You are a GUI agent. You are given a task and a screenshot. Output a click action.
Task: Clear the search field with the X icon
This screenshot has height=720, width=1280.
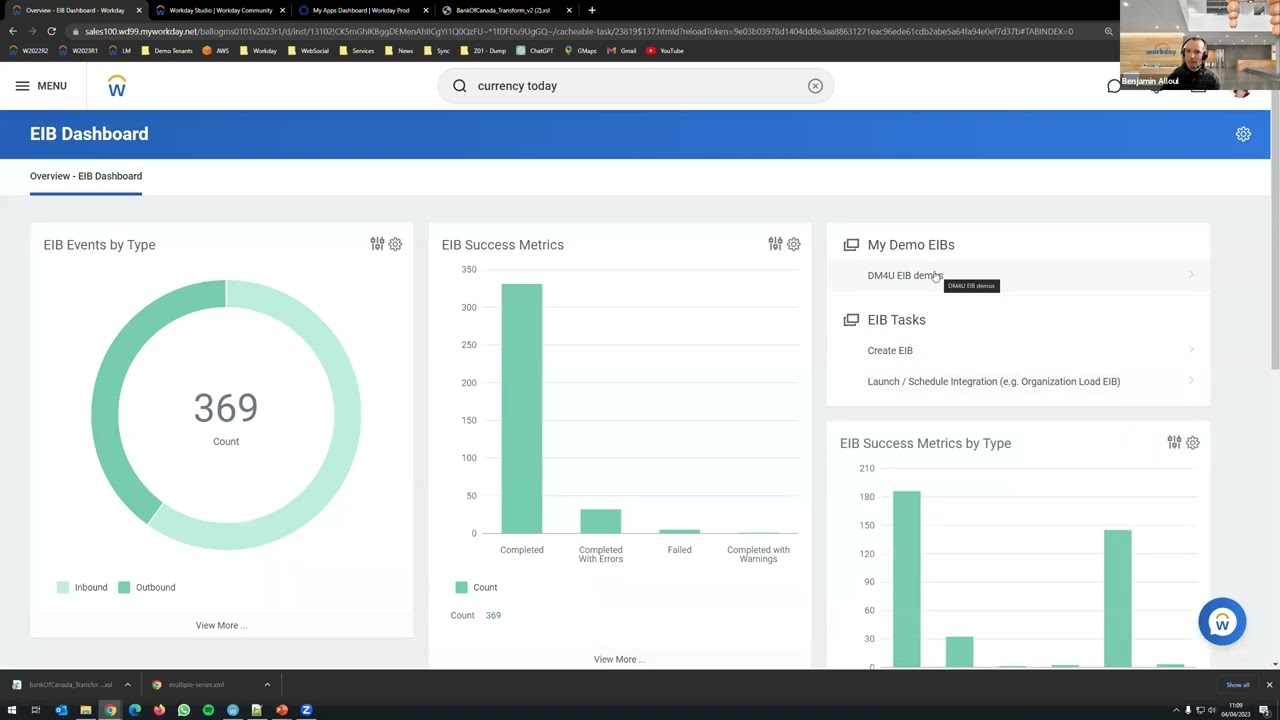815,86
